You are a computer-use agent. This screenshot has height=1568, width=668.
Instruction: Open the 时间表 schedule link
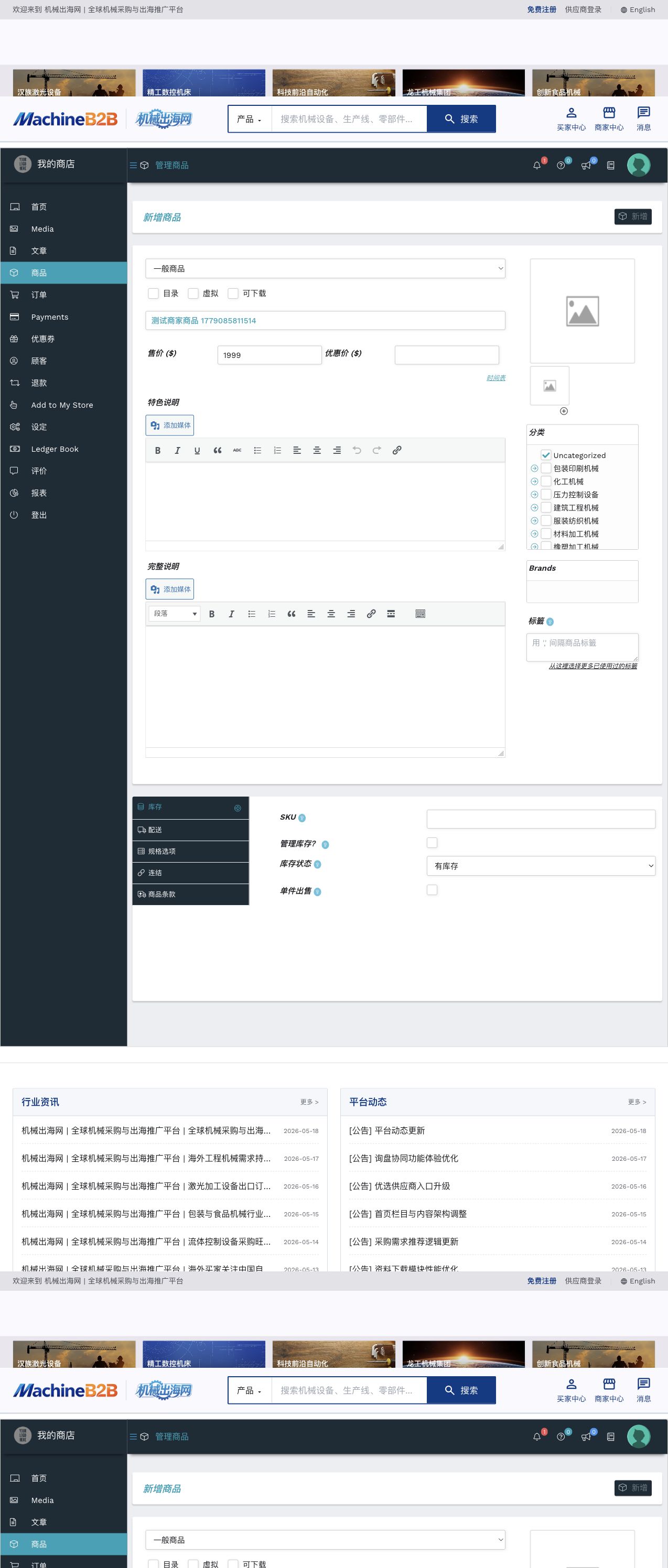click(495, 378)
